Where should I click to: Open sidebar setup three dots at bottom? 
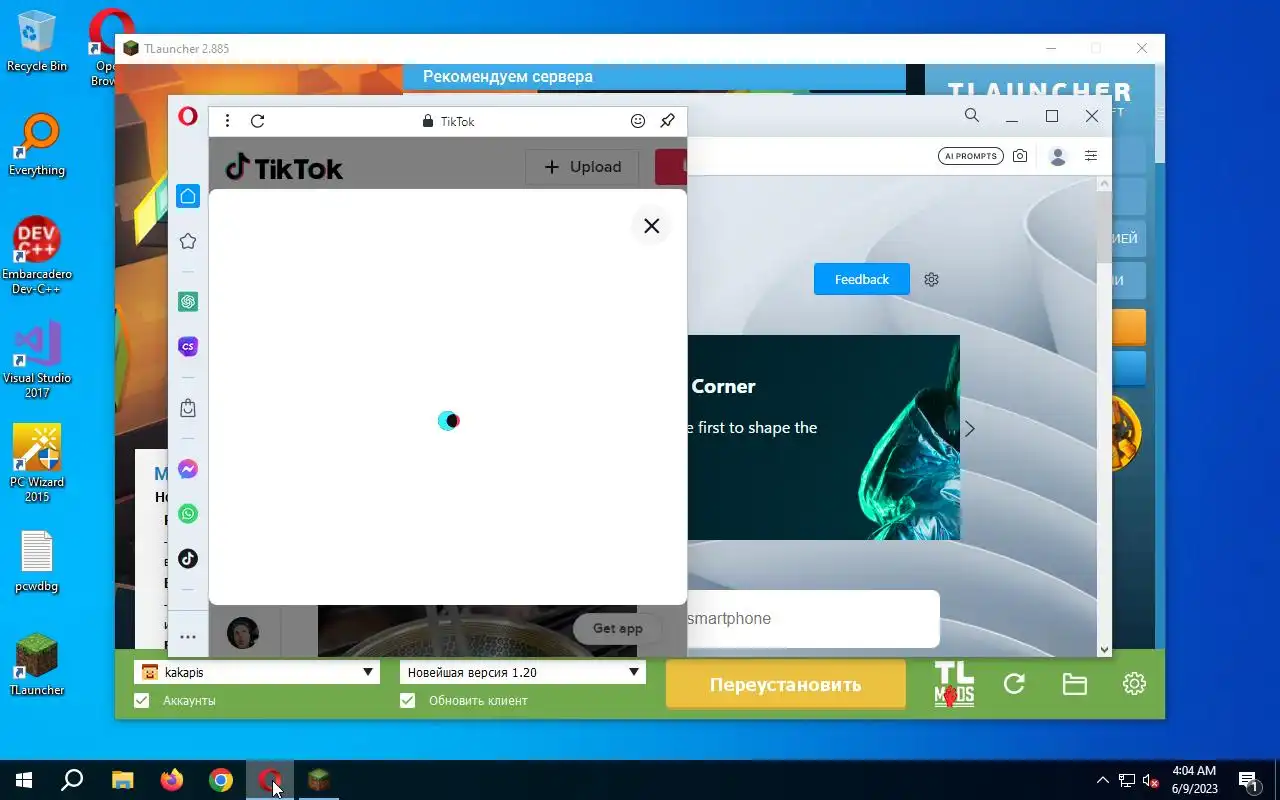(x=188, y=637)
